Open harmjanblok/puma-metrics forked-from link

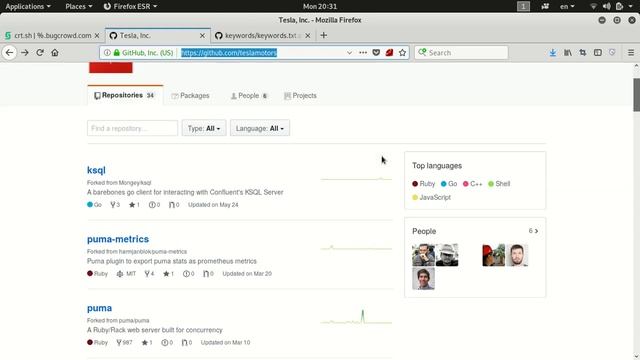click(153, 252)
